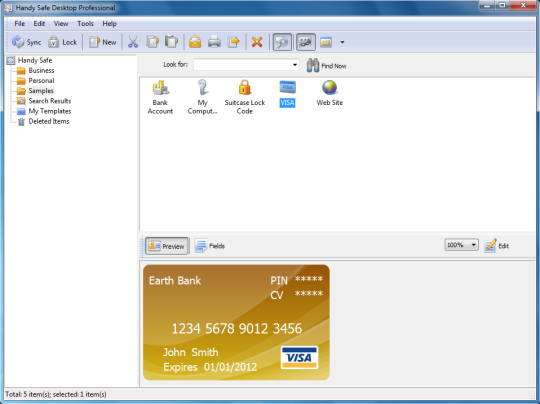Screen dimensions: 540x404
Task: Click the VISA logo on card
Action: click(x=299, y=358)
